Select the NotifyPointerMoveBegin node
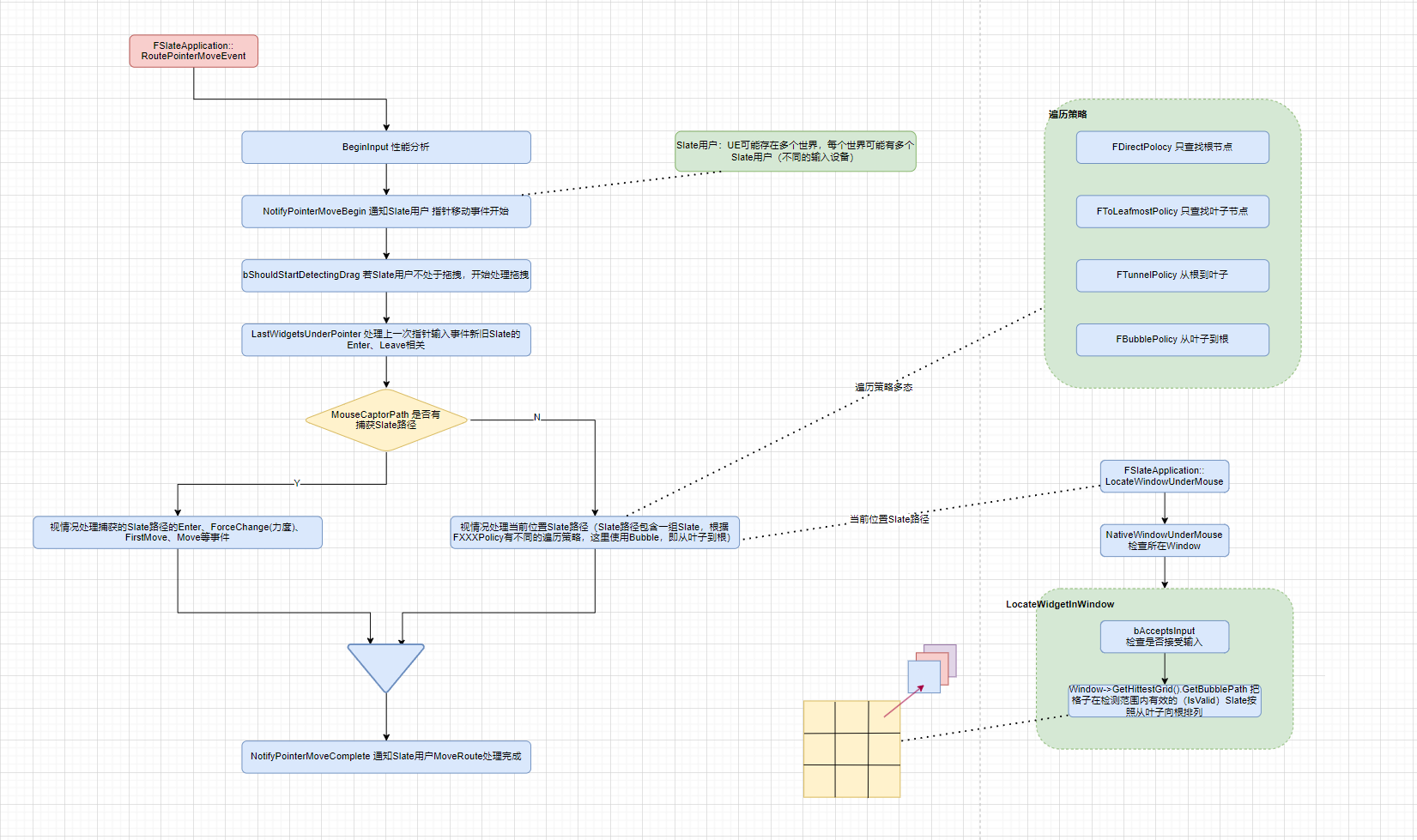1417x840 pixels. pos(386,211)
